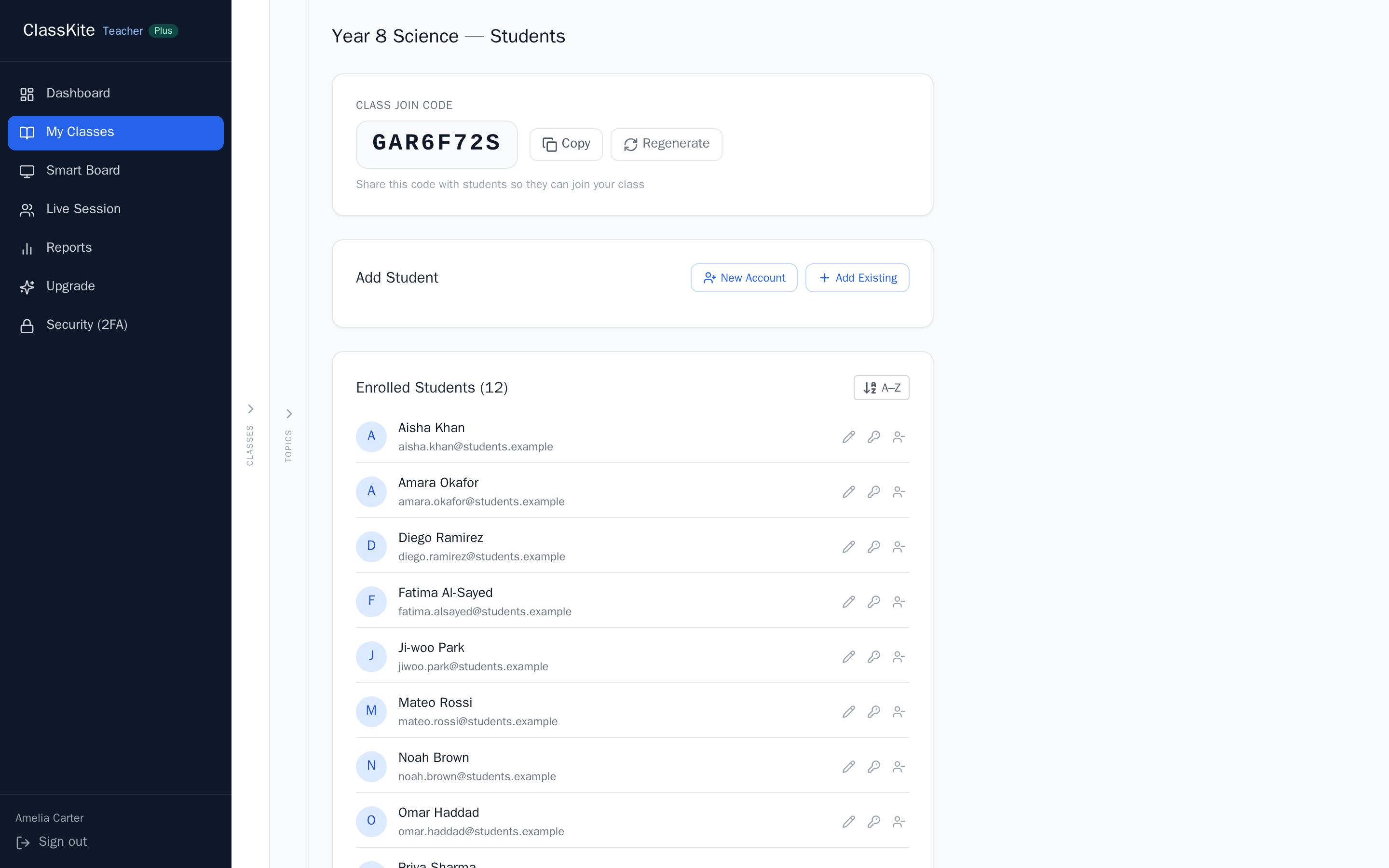Go to Live Session in the sidebar
Screen dimensions: 1389x868
pyautogui.click(x=115, y=210)
